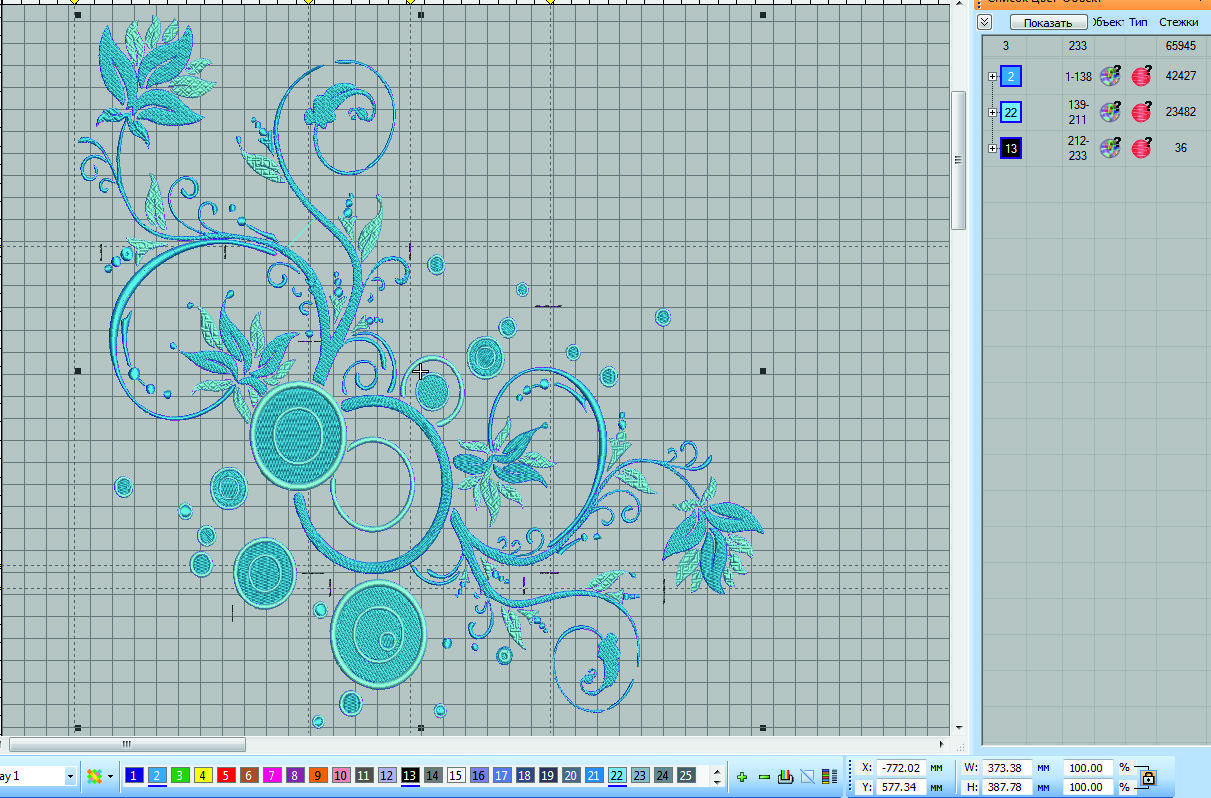Expand the color 22 tree node
Image resolution: width=1211 pixels, height=798 pixels.
coord(992,112)
